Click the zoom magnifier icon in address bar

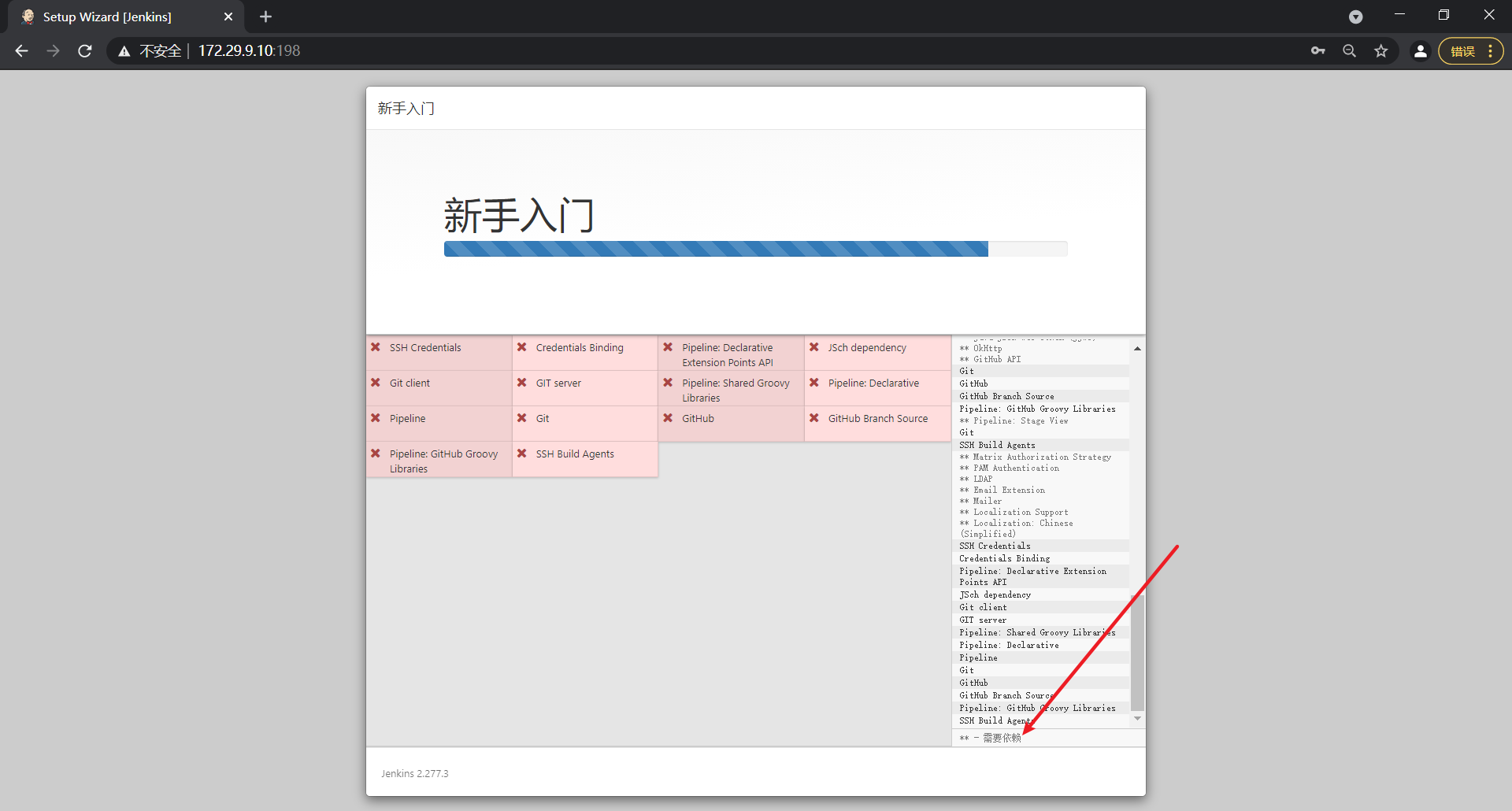click(x=1349, y=51)
